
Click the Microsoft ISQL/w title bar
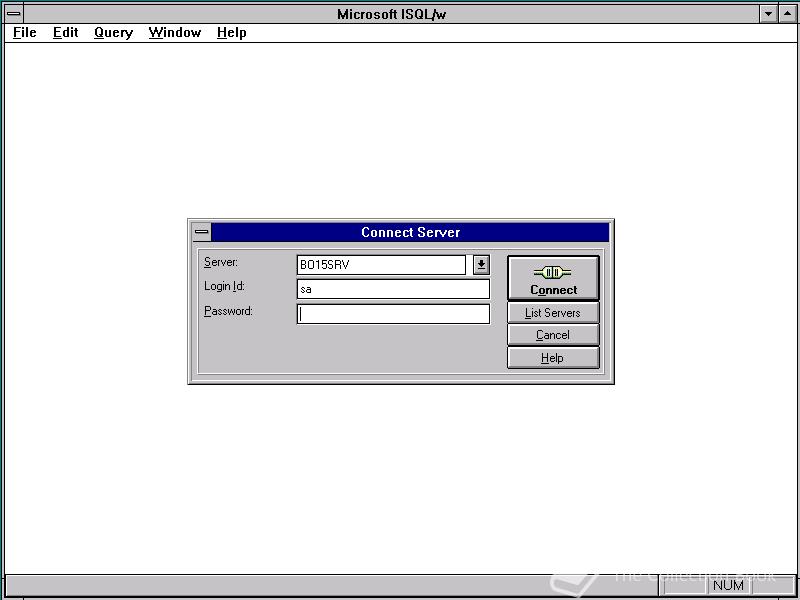pyautogui.click(x=391, y=14)
